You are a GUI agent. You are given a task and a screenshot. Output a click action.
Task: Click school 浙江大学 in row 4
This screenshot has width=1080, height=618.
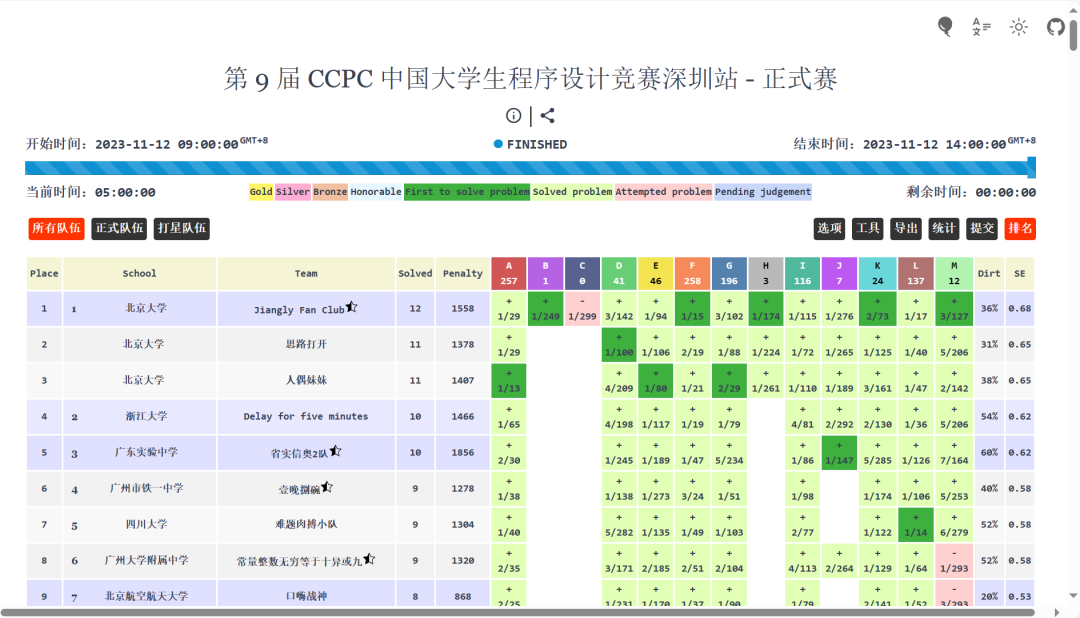pos(146,416)
